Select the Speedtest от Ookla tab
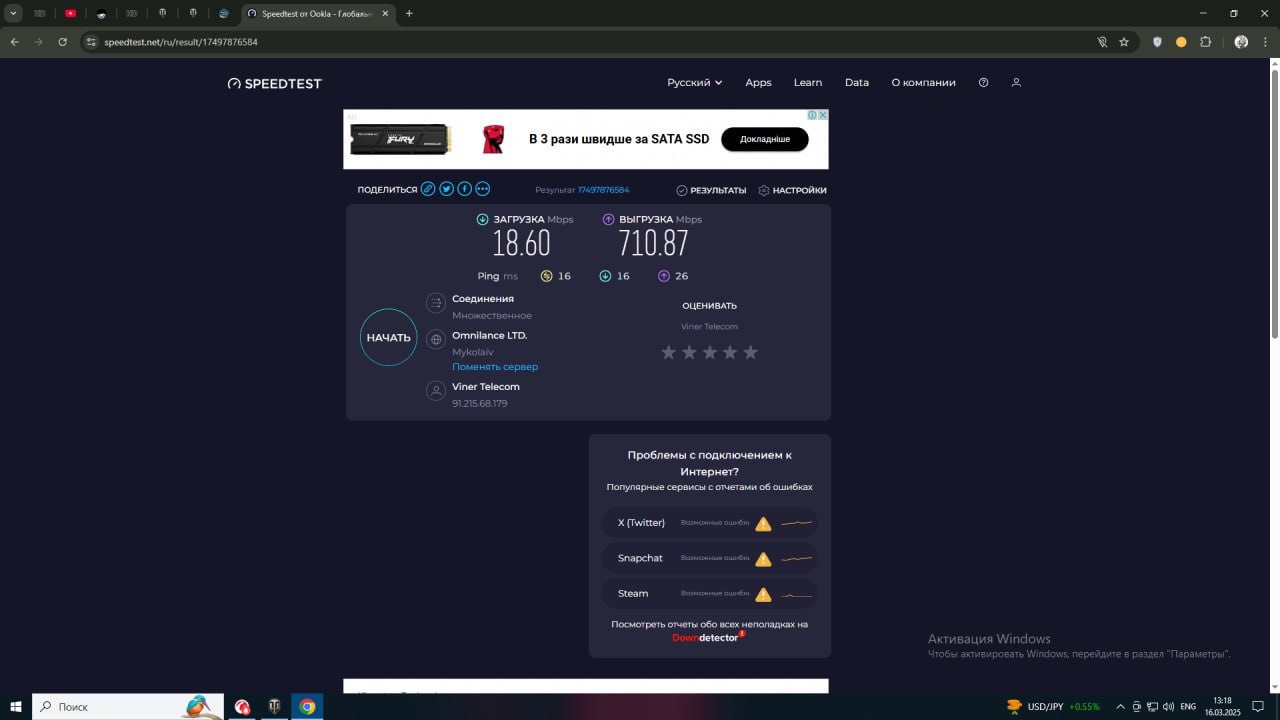This screenshot has width=1280, height=720. click(318, 14)
